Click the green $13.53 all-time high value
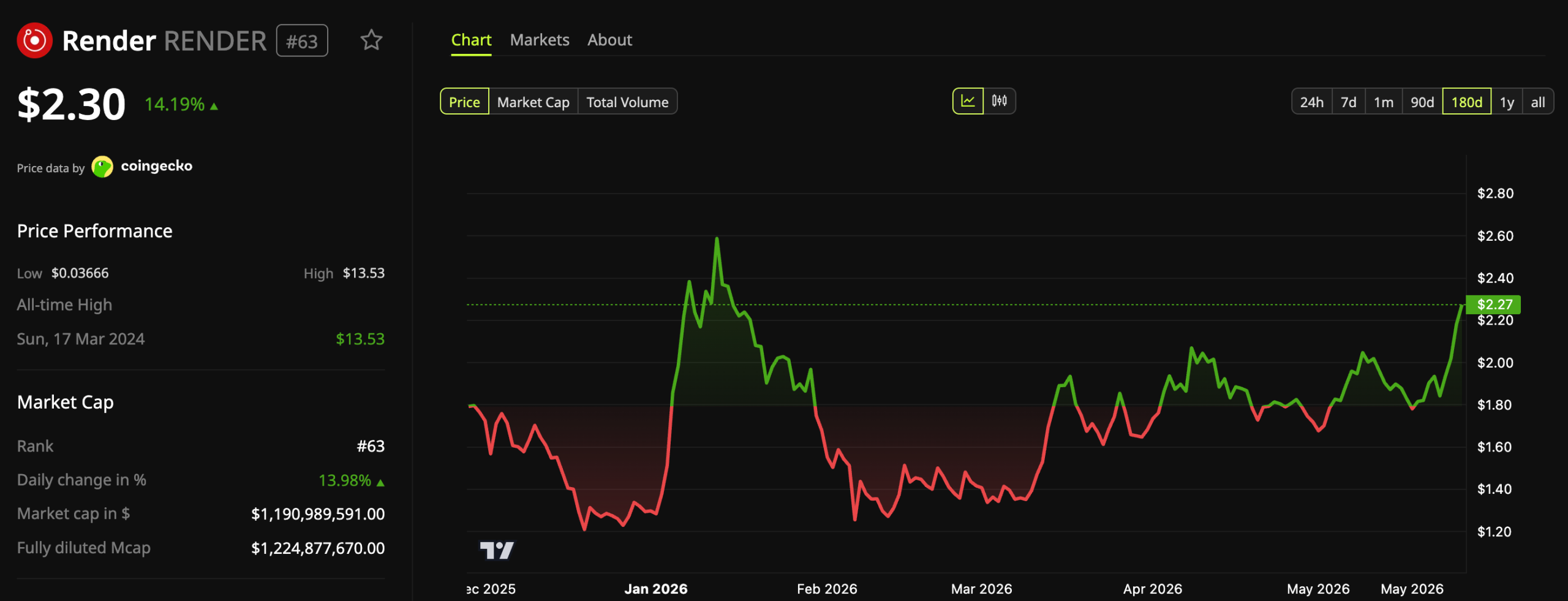Screen dimensions: 1568x601 click(360, 339)
